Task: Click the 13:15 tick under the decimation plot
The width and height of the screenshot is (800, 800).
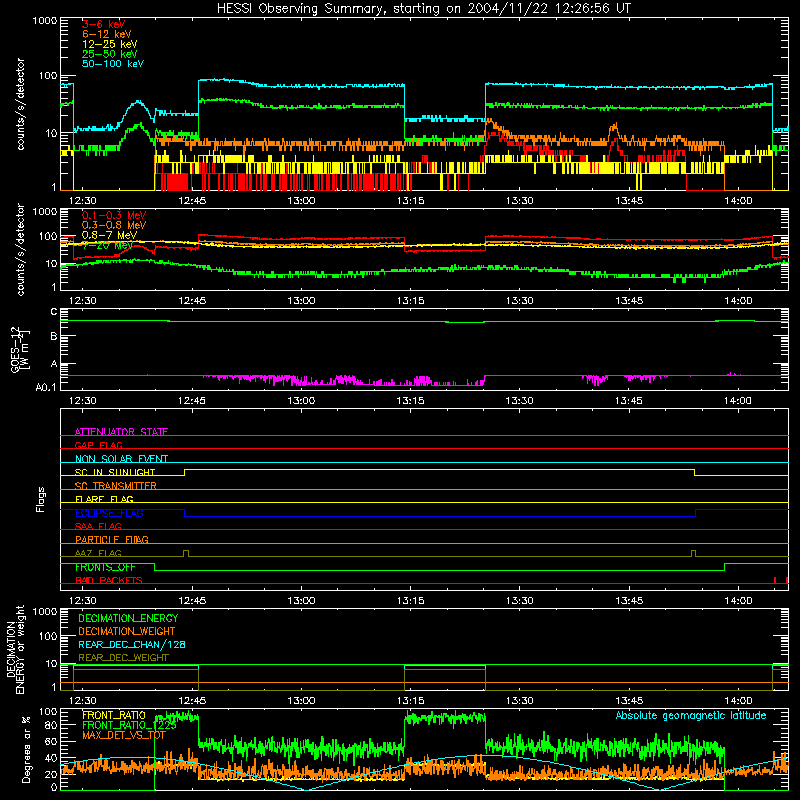Action: [410, 701]
